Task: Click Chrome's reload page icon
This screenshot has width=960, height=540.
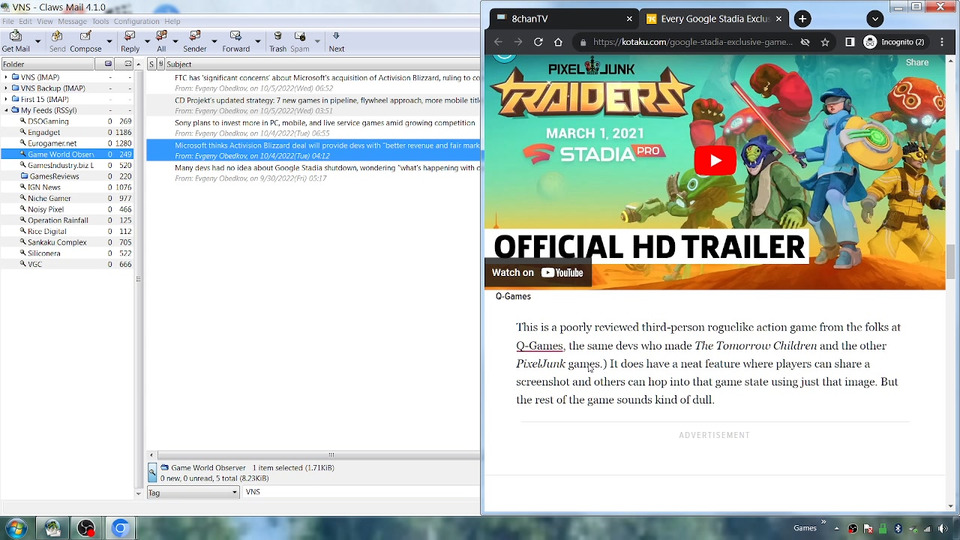Action: click(x=538, y=42)
